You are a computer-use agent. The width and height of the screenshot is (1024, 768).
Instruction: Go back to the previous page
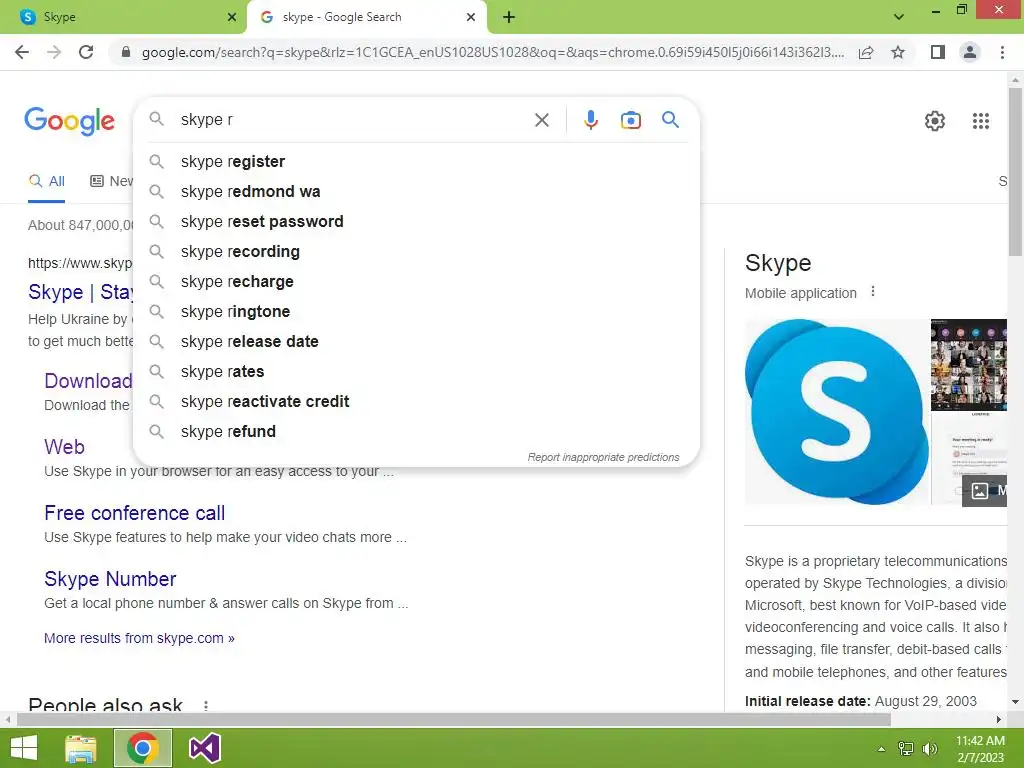[22, 52]
